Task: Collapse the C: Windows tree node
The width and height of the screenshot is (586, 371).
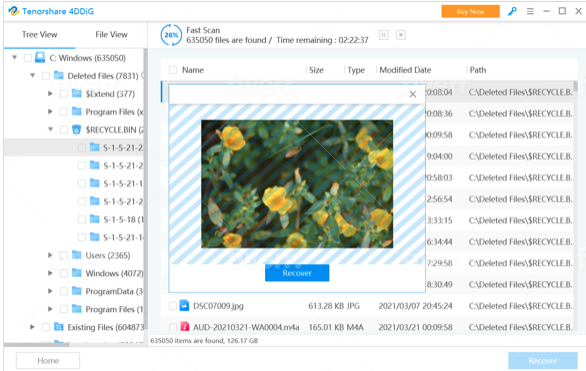Action: click(x=15, y=58)
